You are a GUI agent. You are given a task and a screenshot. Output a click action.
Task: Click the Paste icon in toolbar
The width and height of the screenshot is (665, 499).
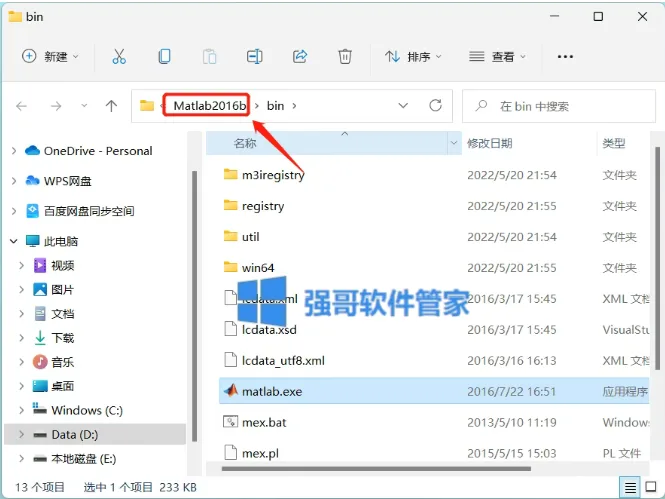point(209,56)
